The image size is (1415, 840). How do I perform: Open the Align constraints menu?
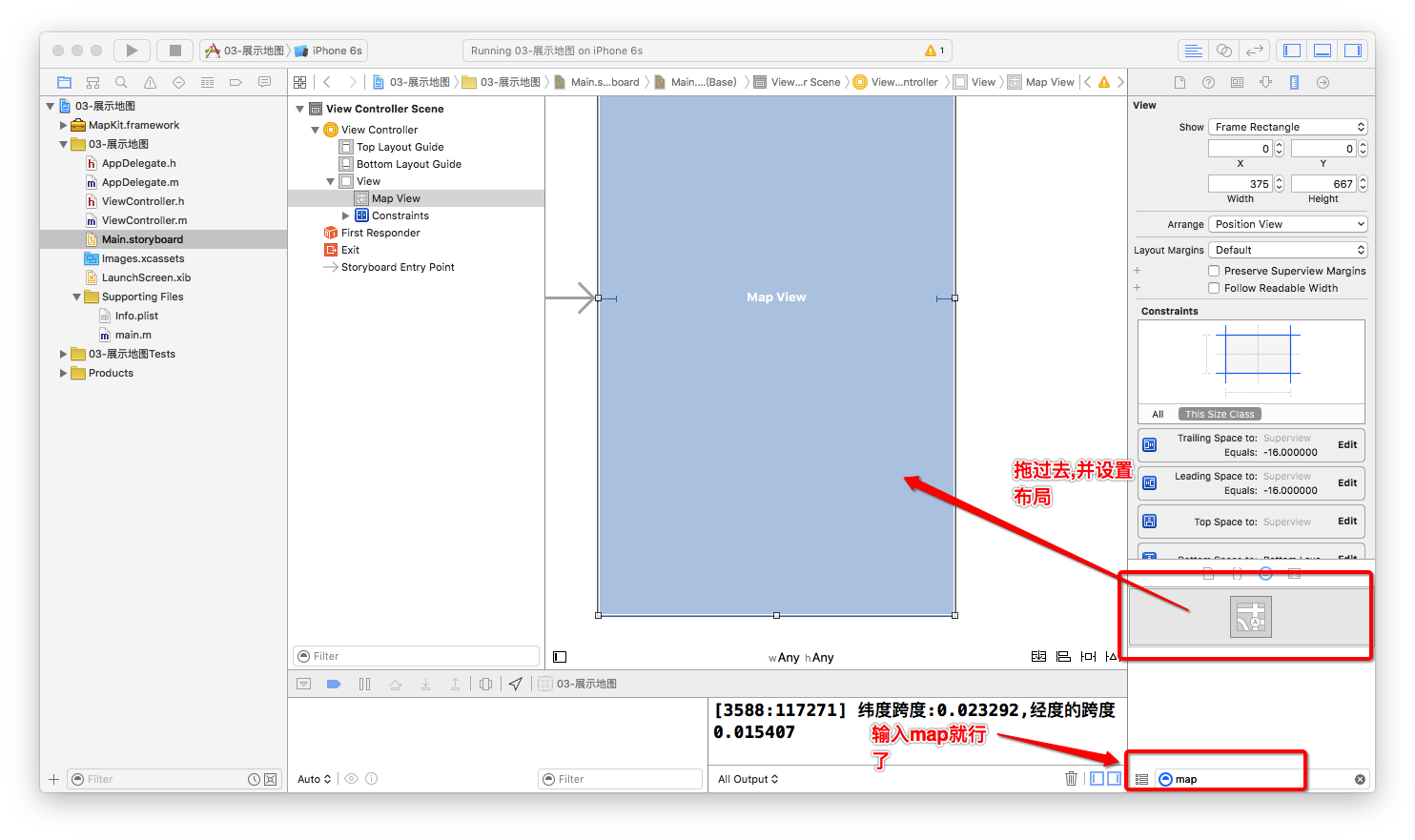coord(1063,656)
